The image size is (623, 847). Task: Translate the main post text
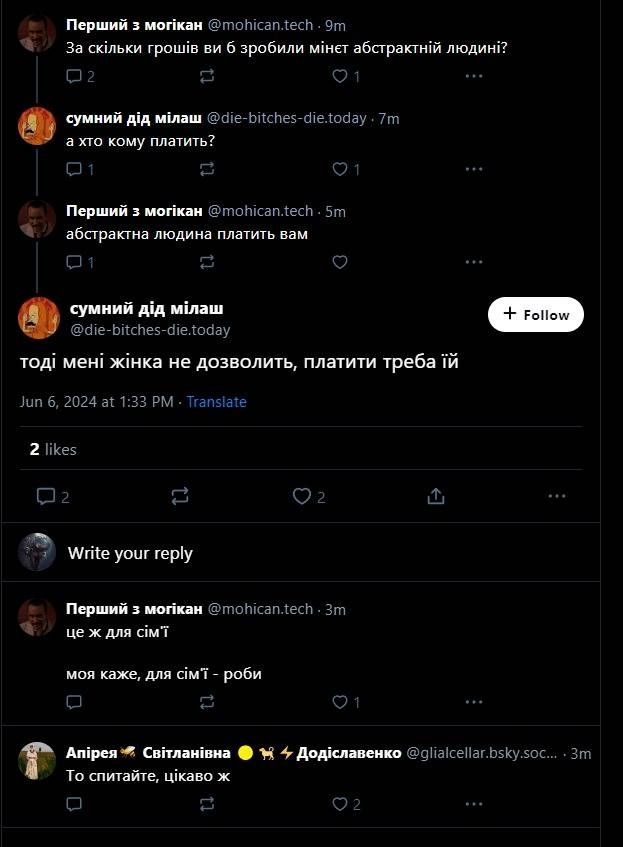[216, 402]
